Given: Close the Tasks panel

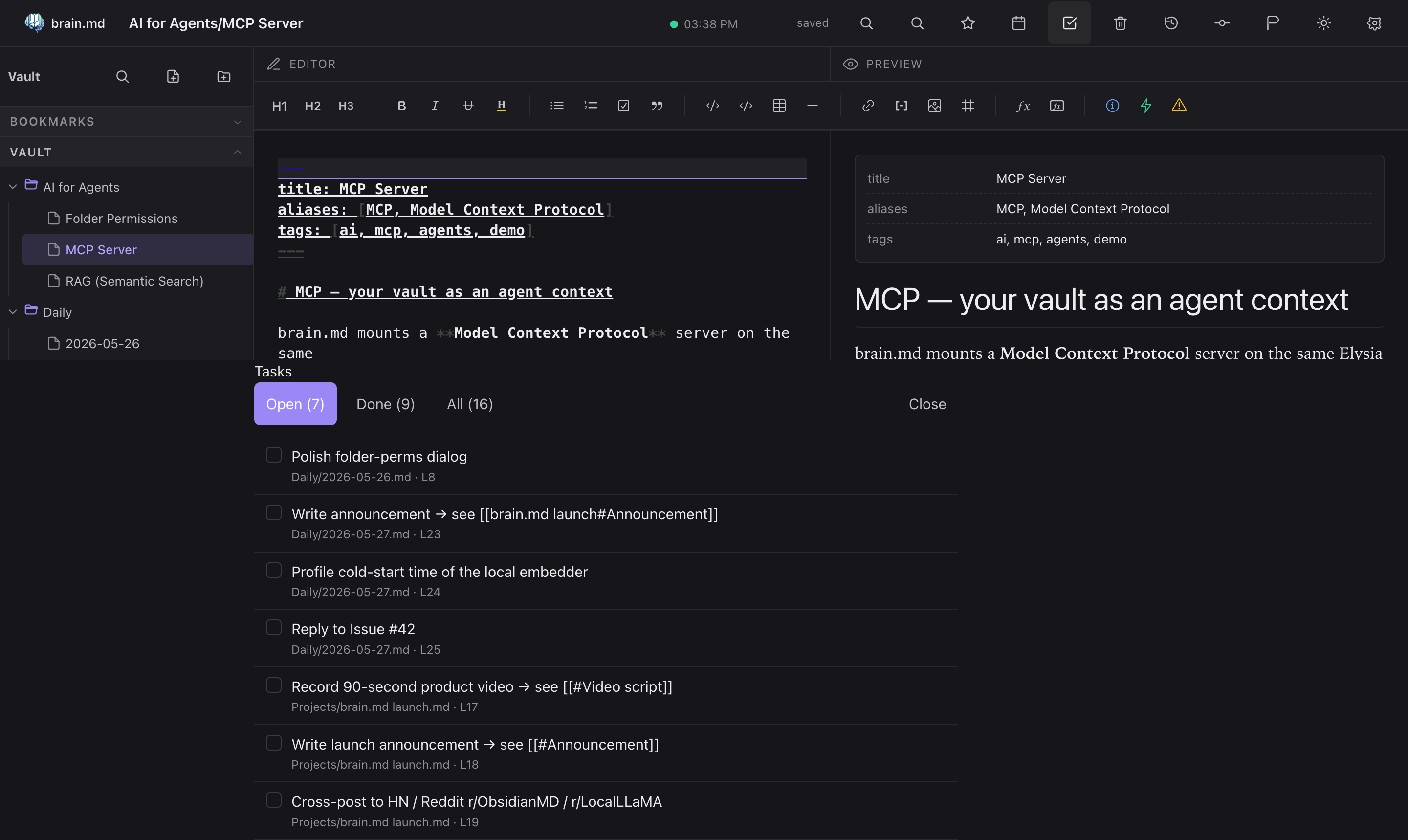Looking at the screenshot, I should tap(927, 404).
